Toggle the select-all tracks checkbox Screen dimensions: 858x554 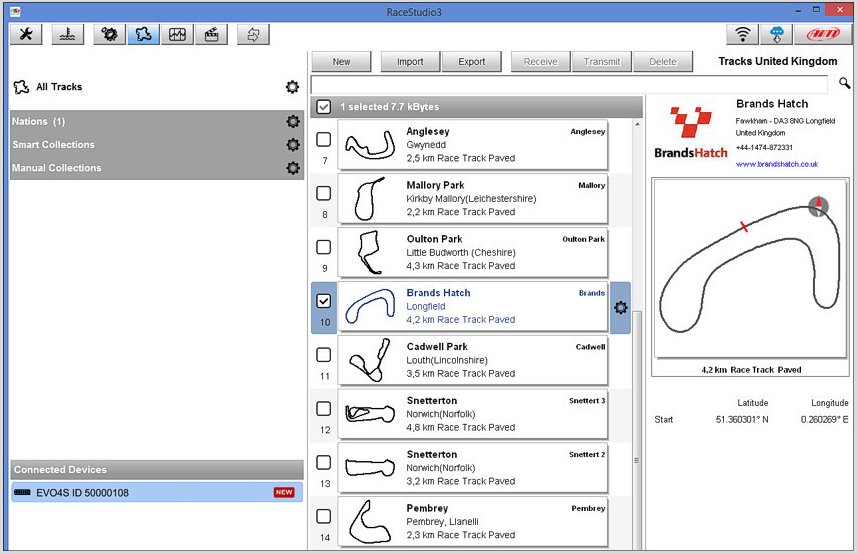(324, 107)
